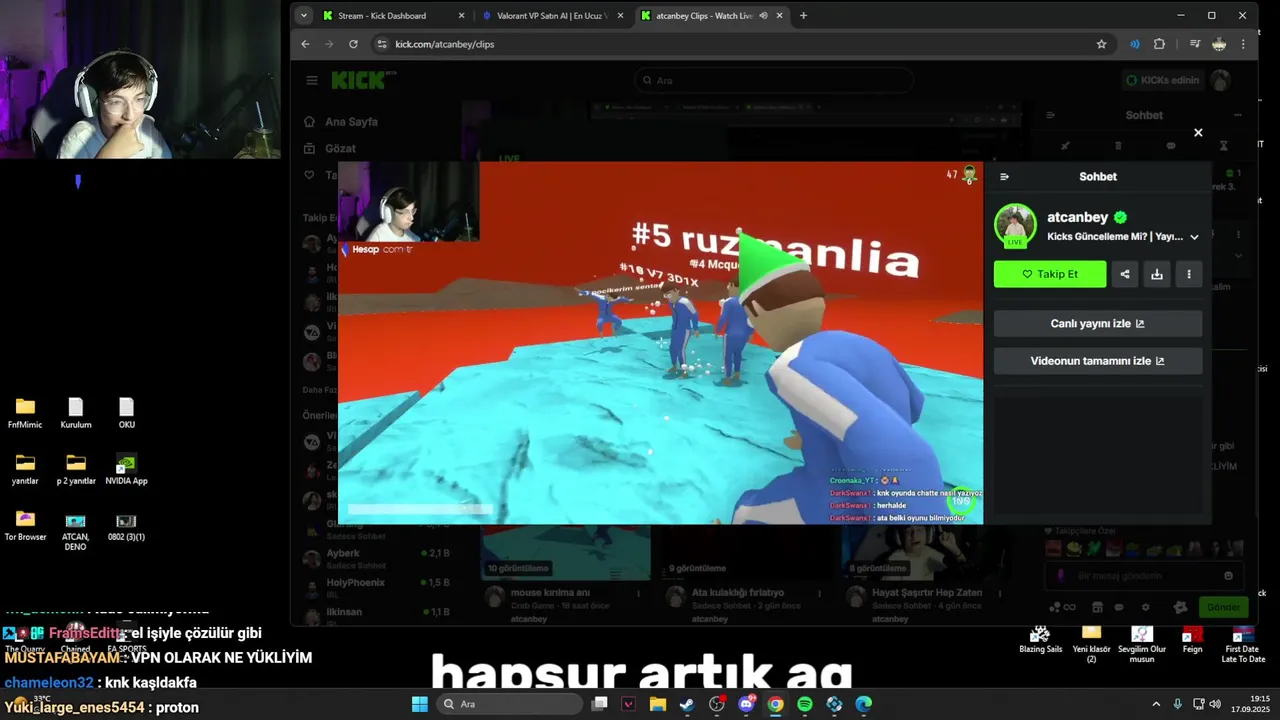Image resolution: width=1280 pixels, height=720 pixels.
Task: Click the clip video player
Action: click(x=660, y=343)
